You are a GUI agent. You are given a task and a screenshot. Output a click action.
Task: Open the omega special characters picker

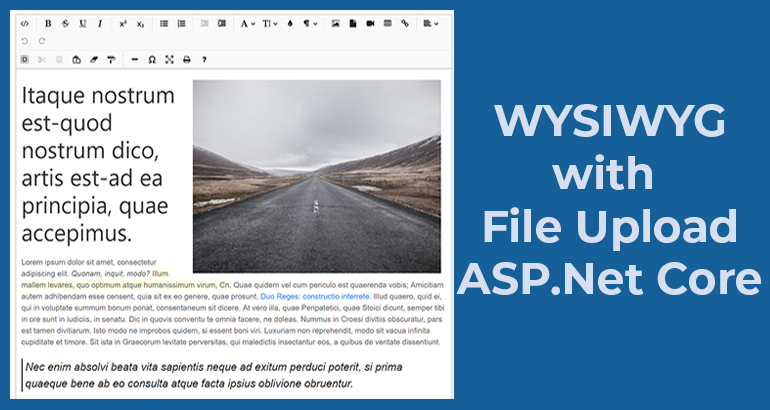tap(152, 59)
